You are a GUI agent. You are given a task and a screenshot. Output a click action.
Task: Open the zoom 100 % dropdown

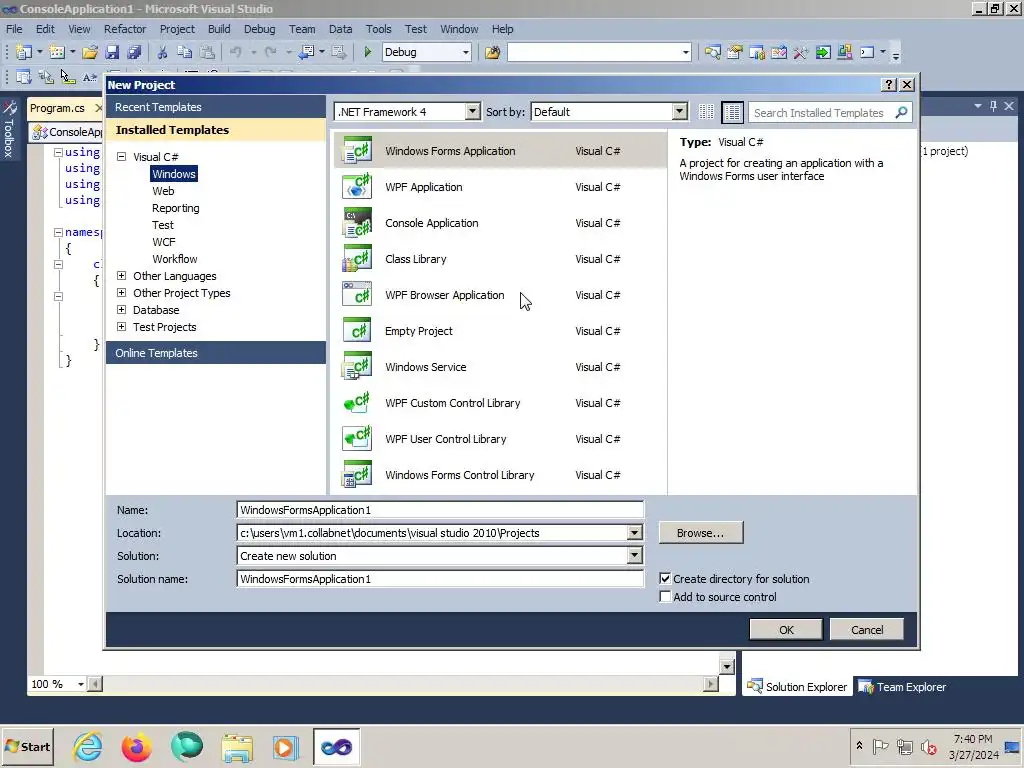80,684
